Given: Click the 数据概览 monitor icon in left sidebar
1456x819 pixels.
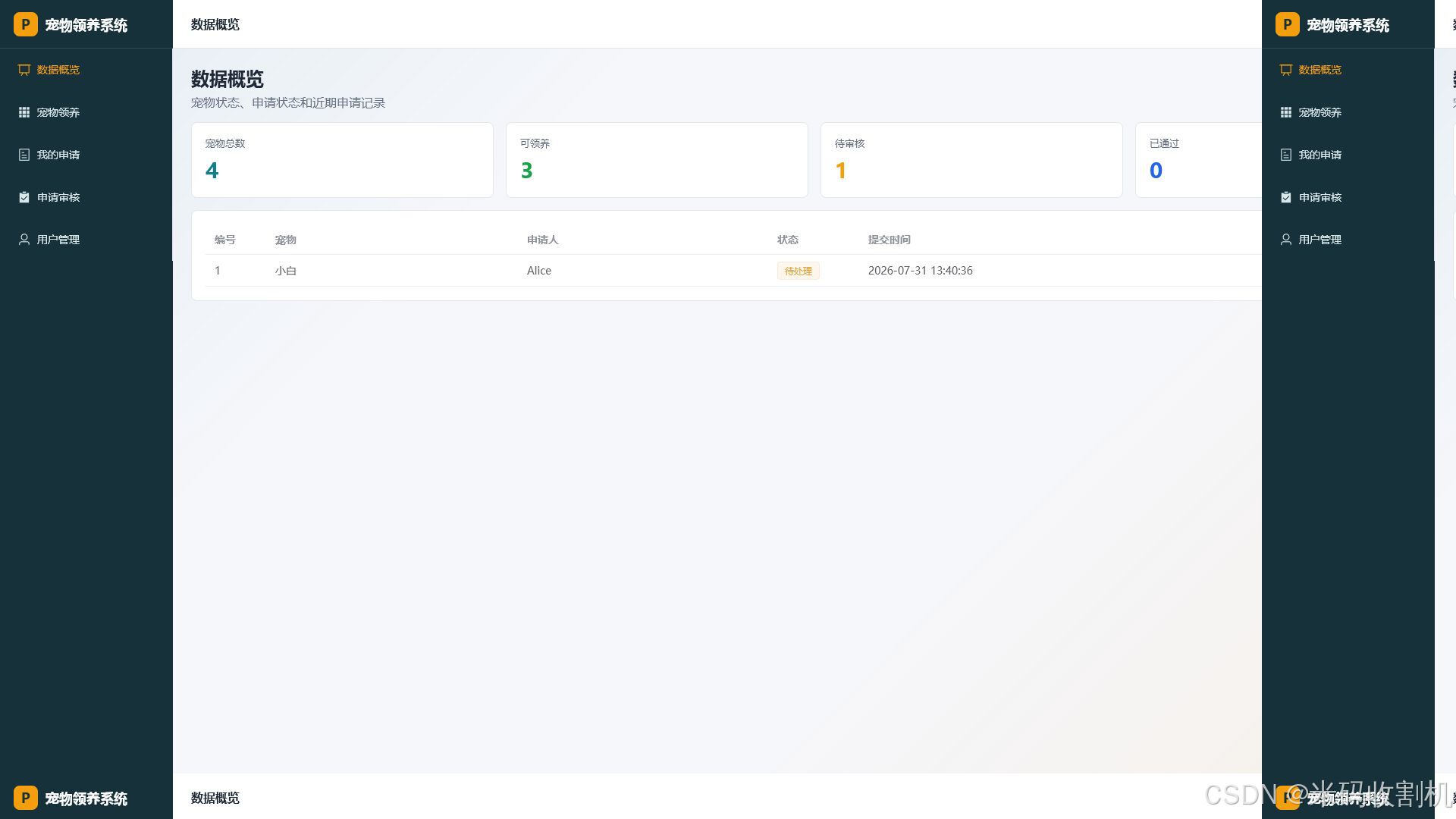Looking at the screenshot, I should click(24, 70).
